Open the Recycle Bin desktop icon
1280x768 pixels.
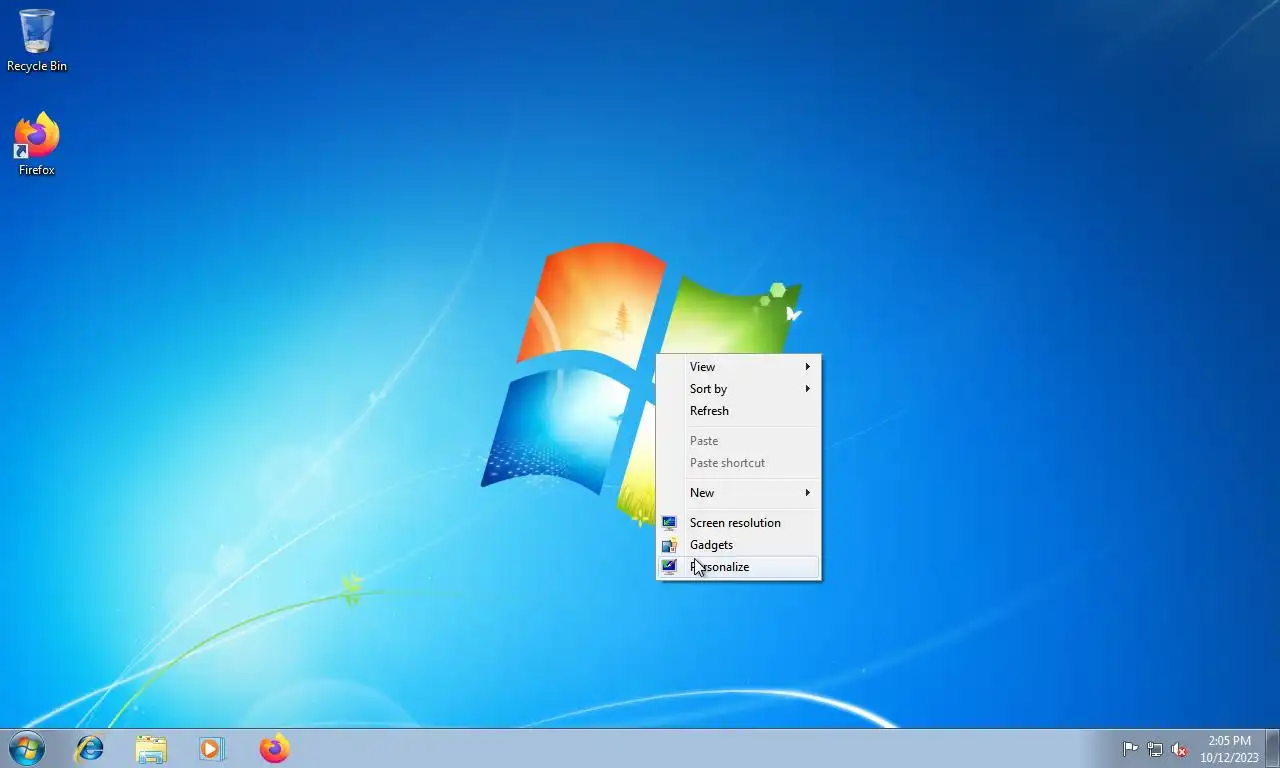37,40
